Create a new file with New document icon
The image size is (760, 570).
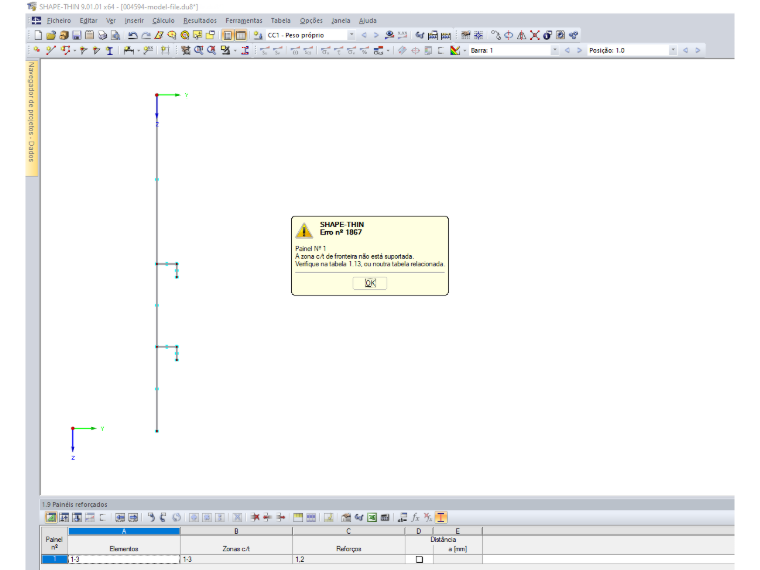click(38, 35)
